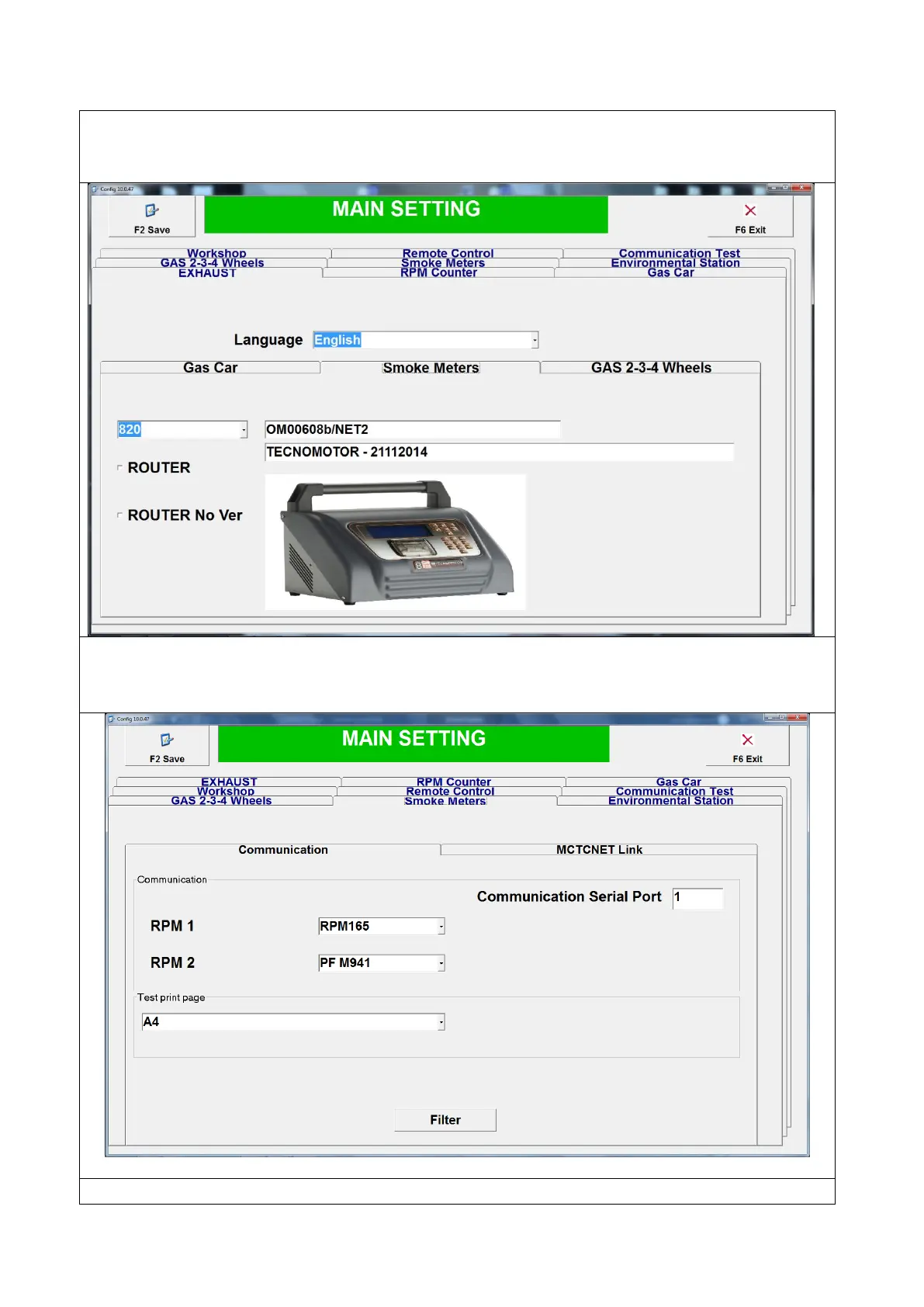Click the Communication Serial Port label
924x1307 pixels.
tap(569, 896)
